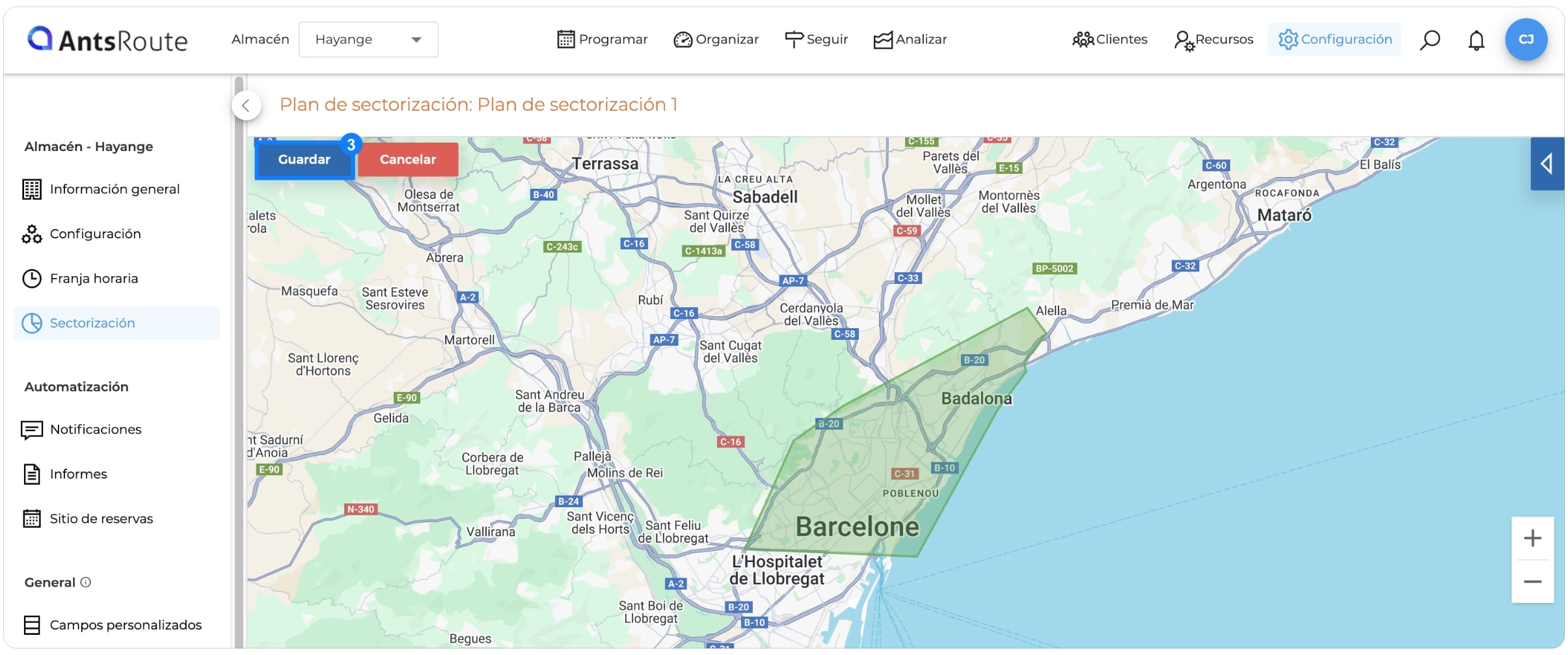This screenshot has height=655, width=1568.
Task: Click the search magnifier icon
Action: coord(1430,40)
